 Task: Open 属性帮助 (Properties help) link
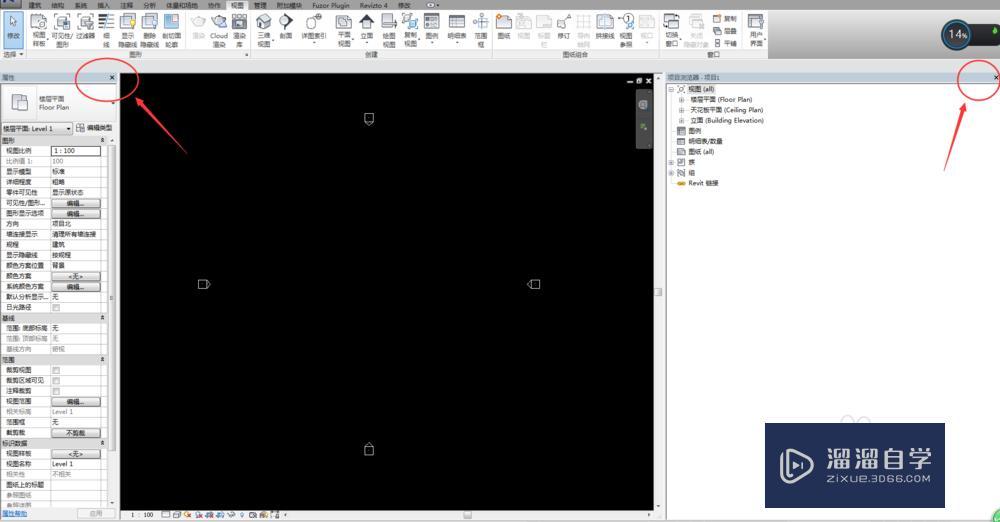15,514
